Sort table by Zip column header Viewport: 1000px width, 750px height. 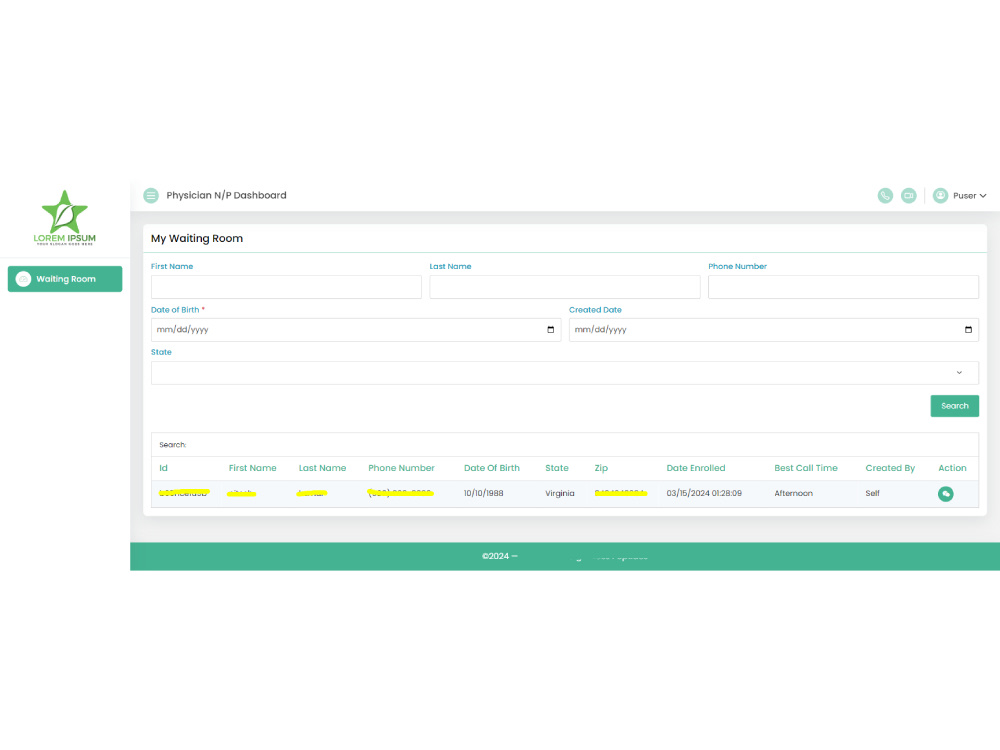click(601, 468)
